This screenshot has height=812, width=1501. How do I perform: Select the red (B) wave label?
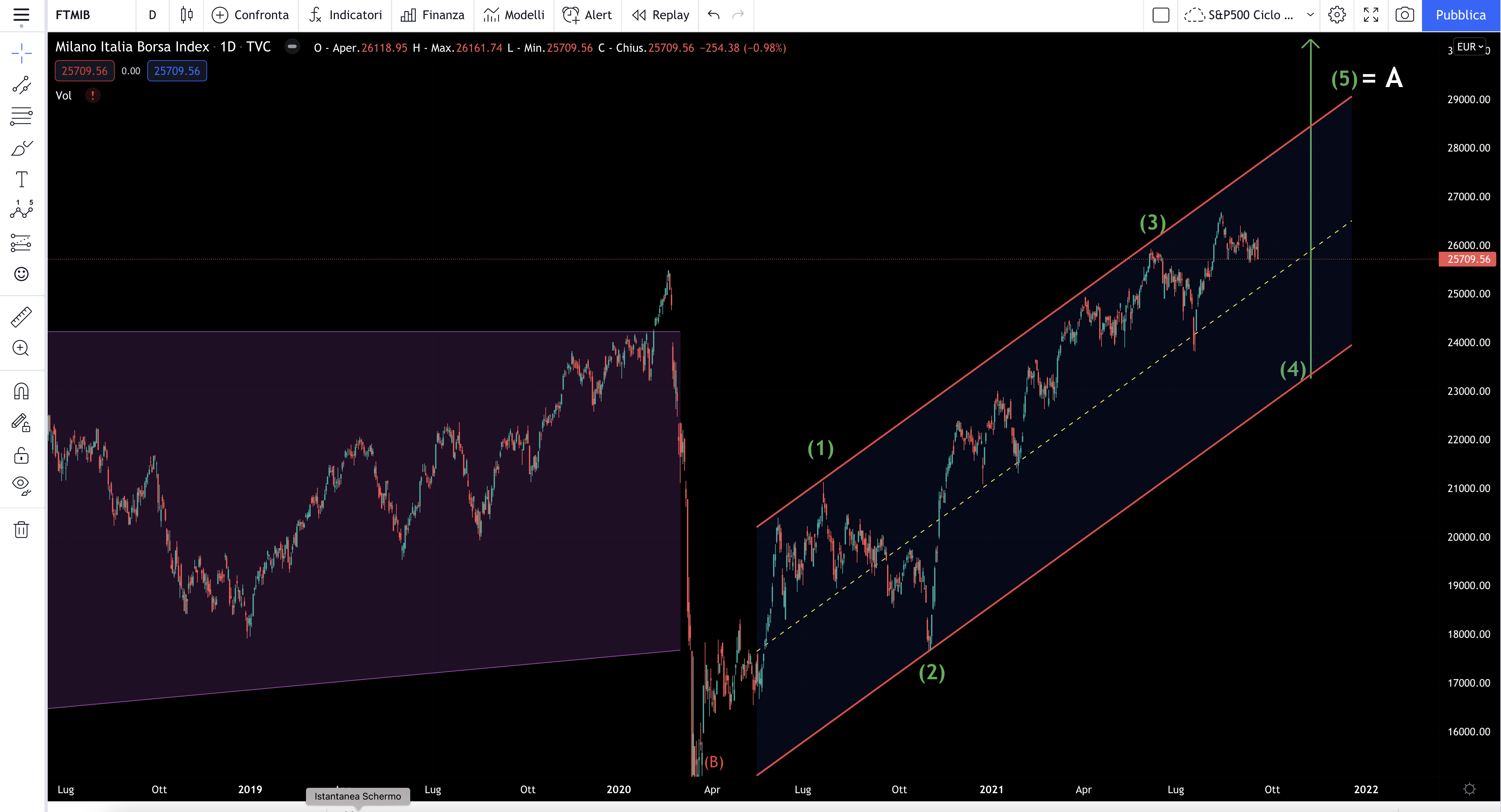(x=714, y=762)
